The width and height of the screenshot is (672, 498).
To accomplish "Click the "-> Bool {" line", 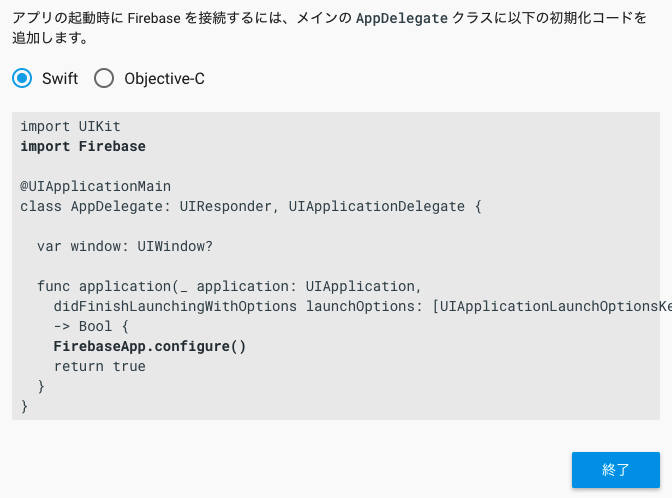I will point(91,326).
